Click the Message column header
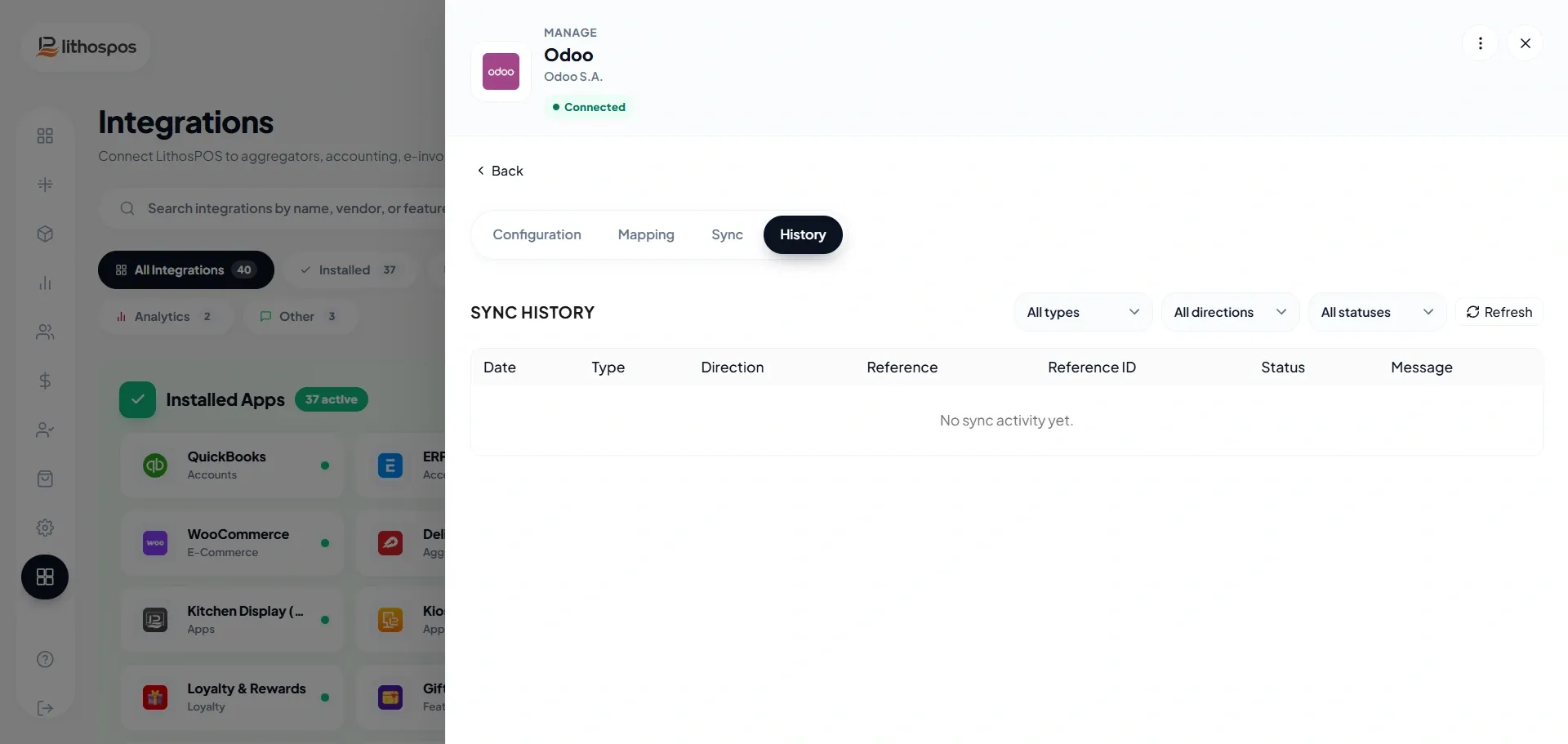The width and height of the screenshot is (1568, 744). click(x=1422, y=368)
